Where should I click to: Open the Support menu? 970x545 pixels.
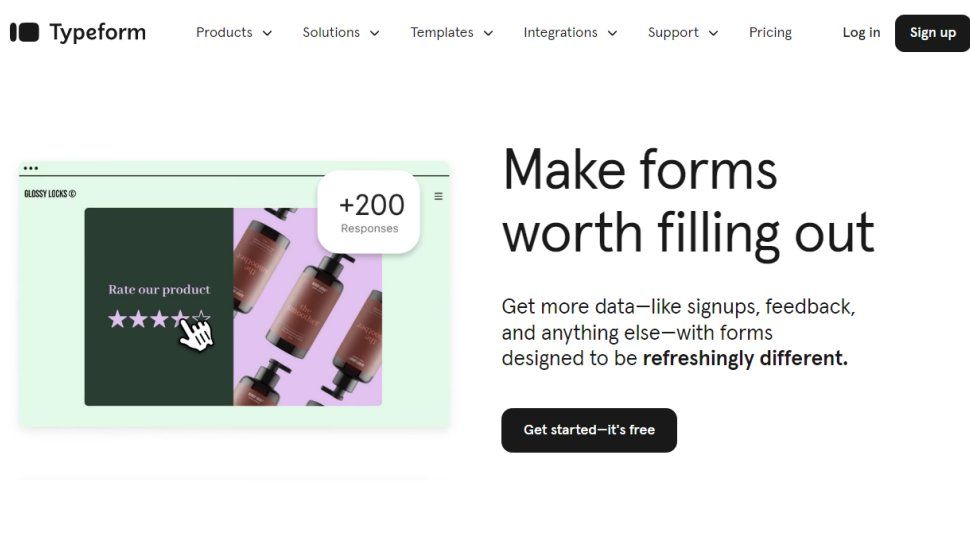(x=683, y=32)
